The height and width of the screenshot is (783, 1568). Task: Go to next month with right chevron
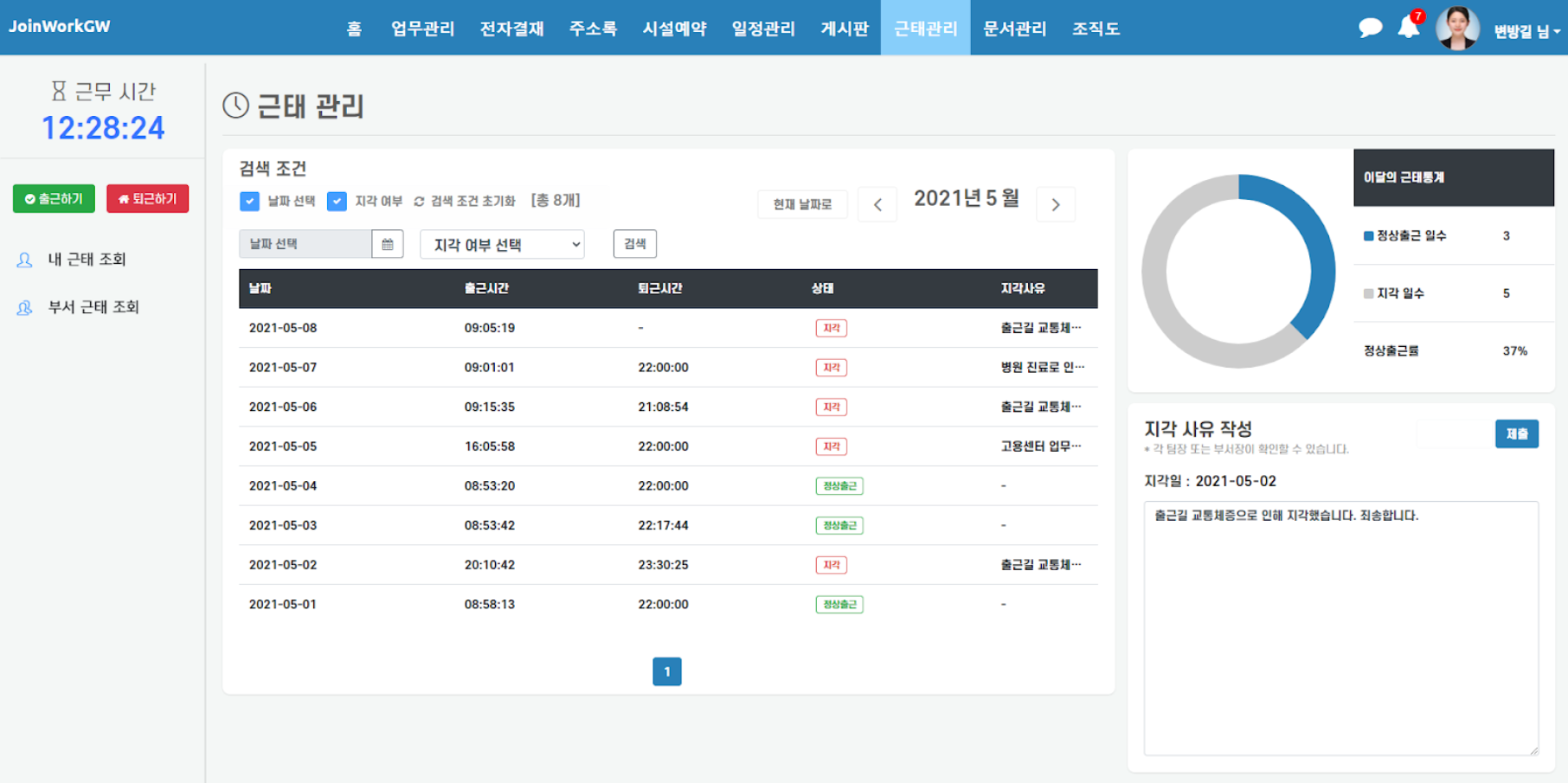point(1056,204)
